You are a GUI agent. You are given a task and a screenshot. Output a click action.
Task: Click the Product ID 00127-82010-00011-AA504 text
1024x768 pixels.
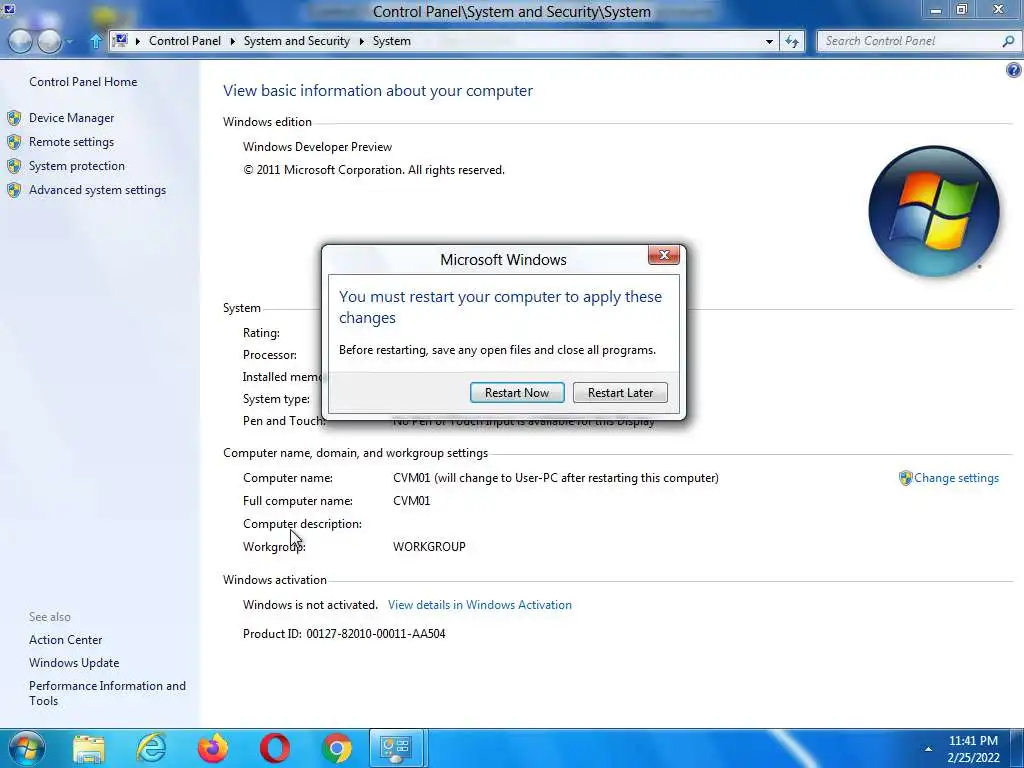click(x=344, y=633)
